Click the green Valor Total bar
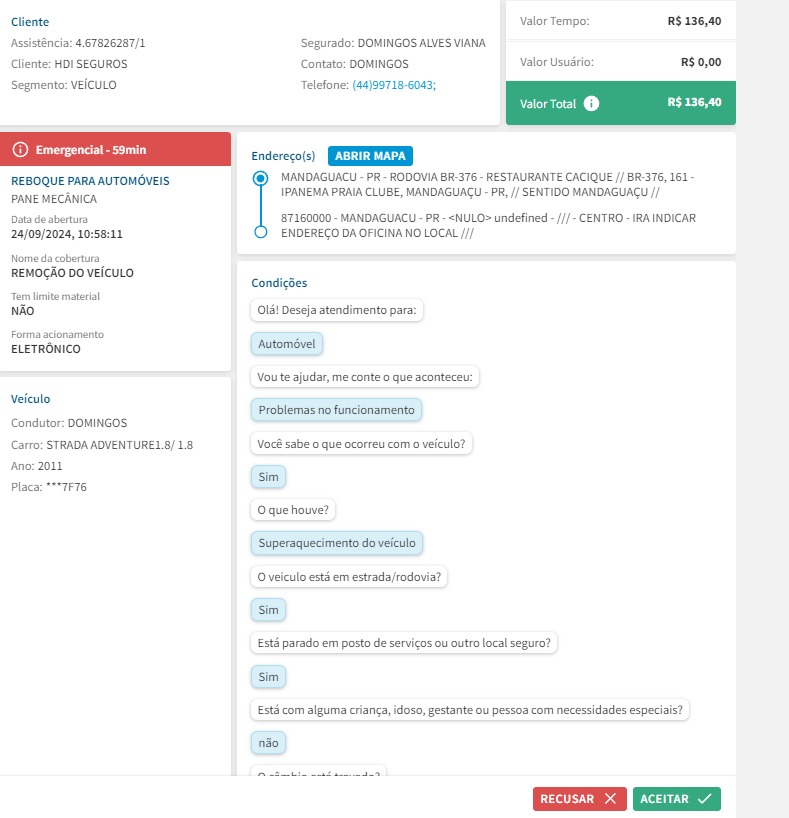The height and width of the screenshot is (818, 789). [x=620, y=103]
